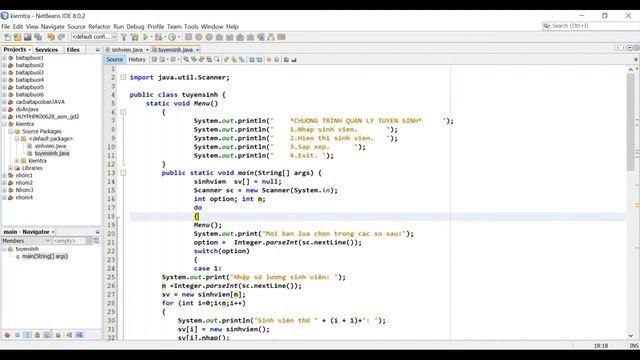Click the Find Selection magnifier icon in editor toolbar
Screen dimensions: 640x360
[x=186, y=60]
